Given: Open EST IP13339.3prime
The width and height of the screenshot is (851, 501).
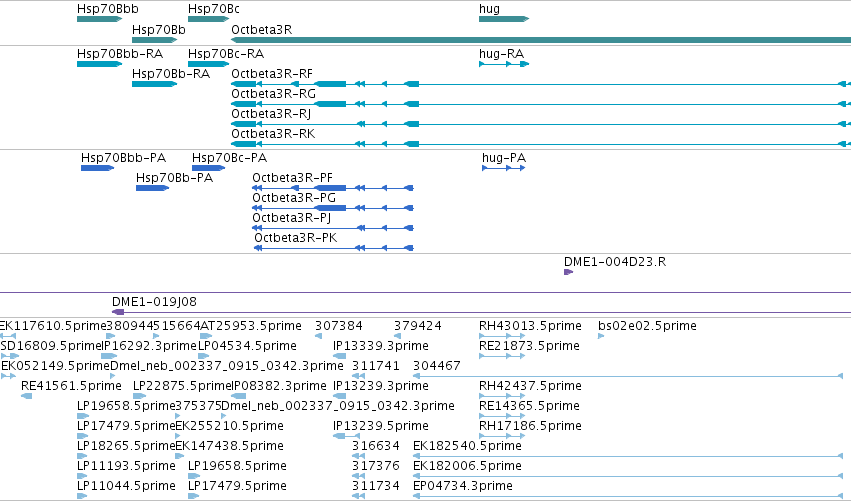Looking at the screenshot, I should 380,346.
